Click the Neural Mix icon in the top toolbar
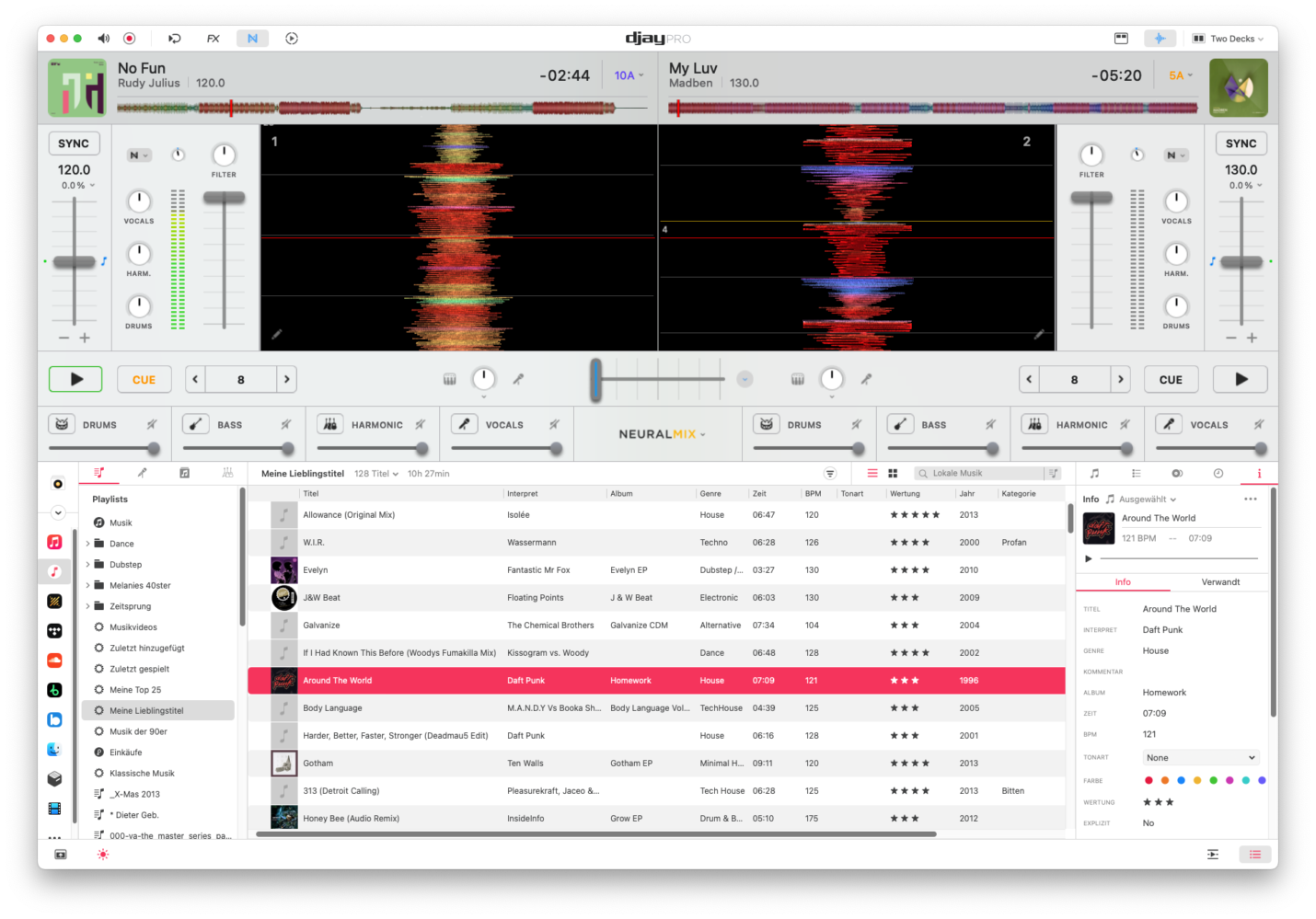This screenshot has width=1316, height=919. click(x=252, y=38)
